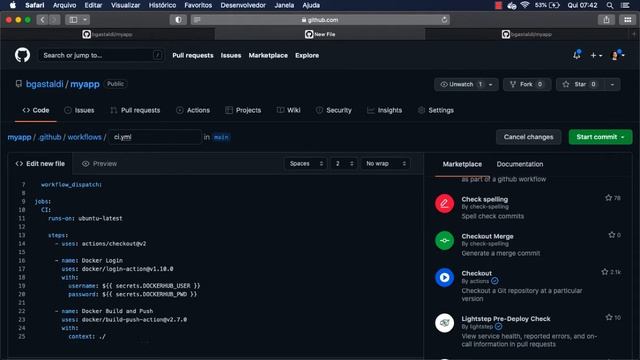
Task: Open the Issues repository tab
Action: pyautogui.click(x=79, y=110)
